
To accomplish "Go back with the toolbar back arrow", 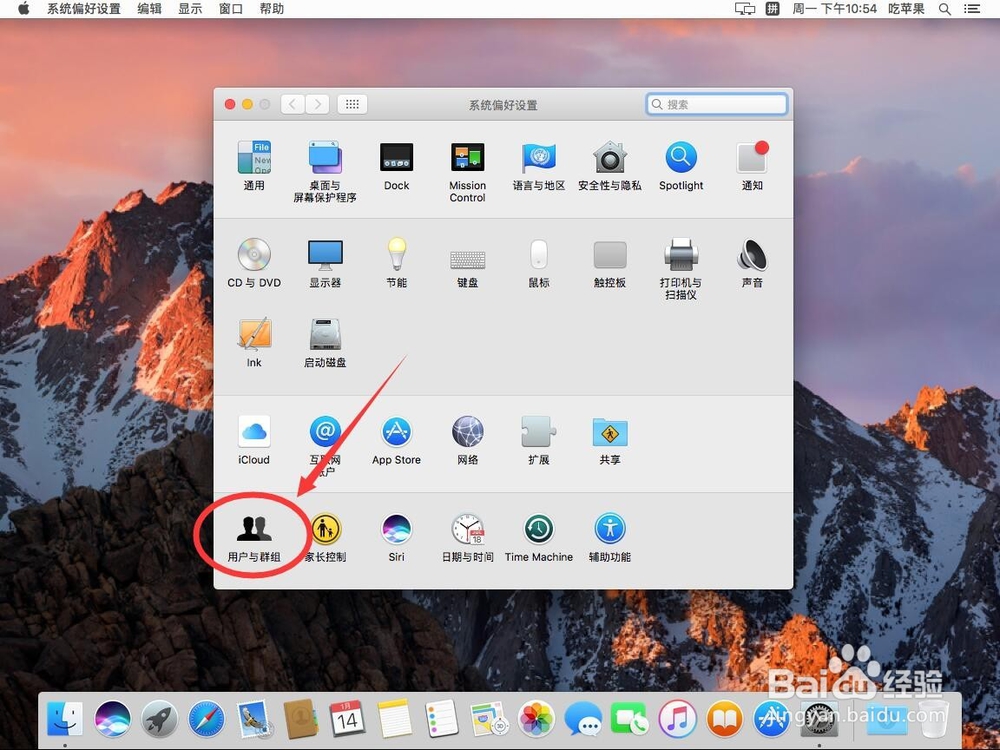I will tap(293, 104).
